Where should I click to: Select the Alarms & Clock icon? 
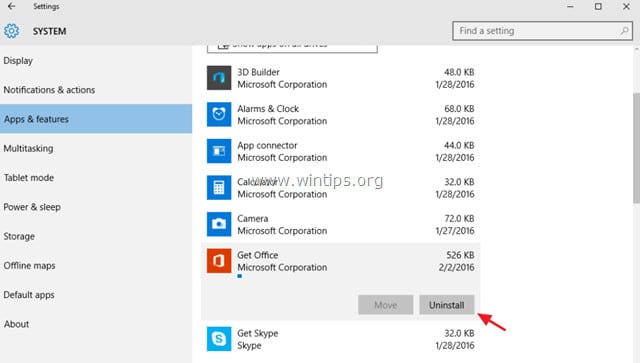click(219, 114)
